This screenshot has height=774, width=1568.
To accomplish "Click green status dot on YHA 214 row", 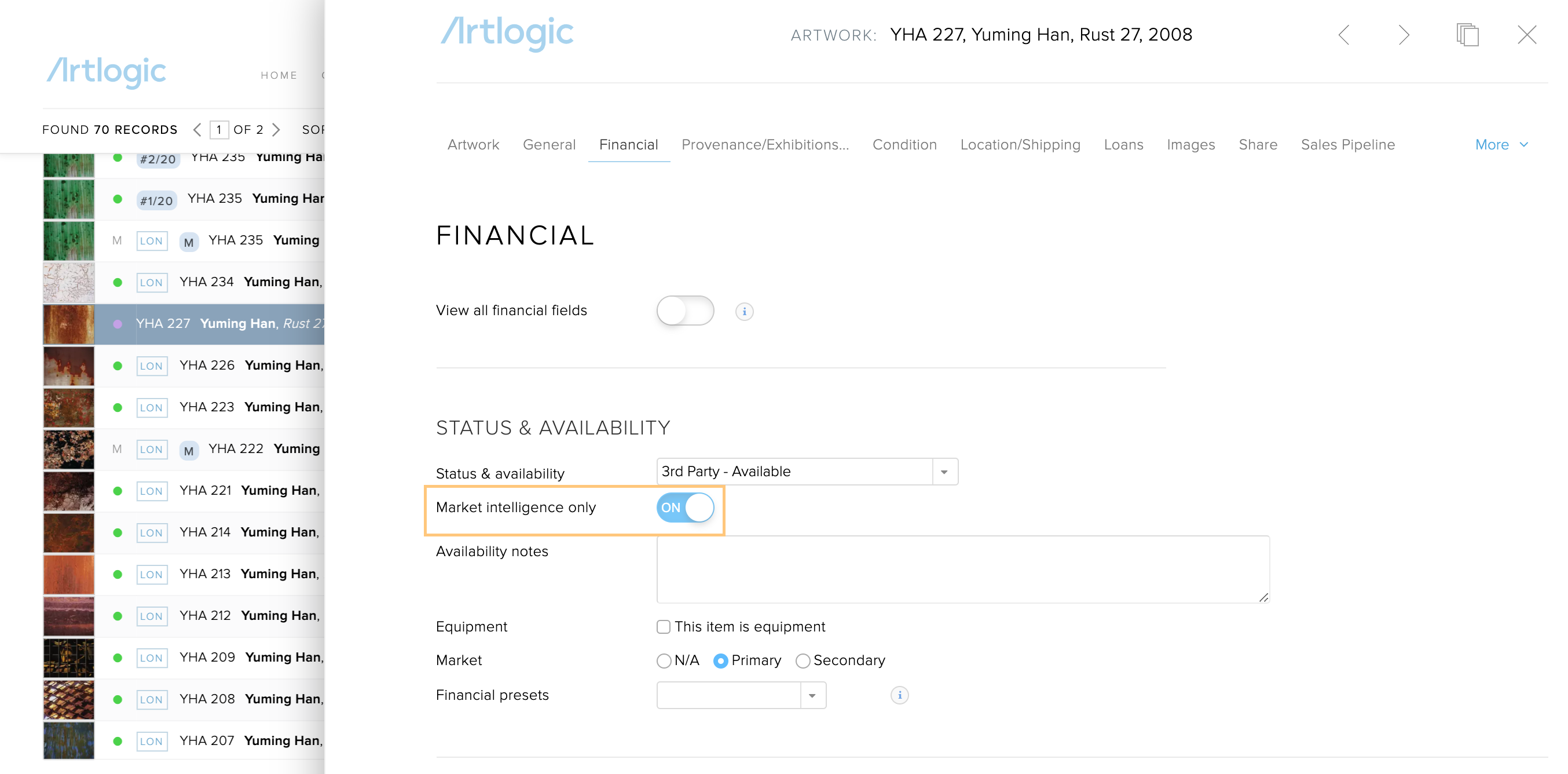I will pyautogui.click(x=118, y=533).
